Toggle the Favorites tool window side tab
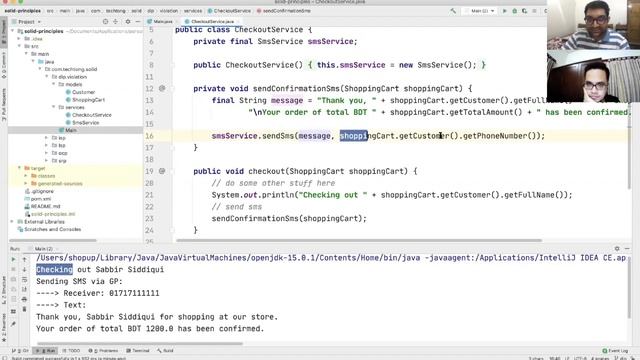Image resolution: width=640 pixels, height=360 pixels. [x=4, y=328]
